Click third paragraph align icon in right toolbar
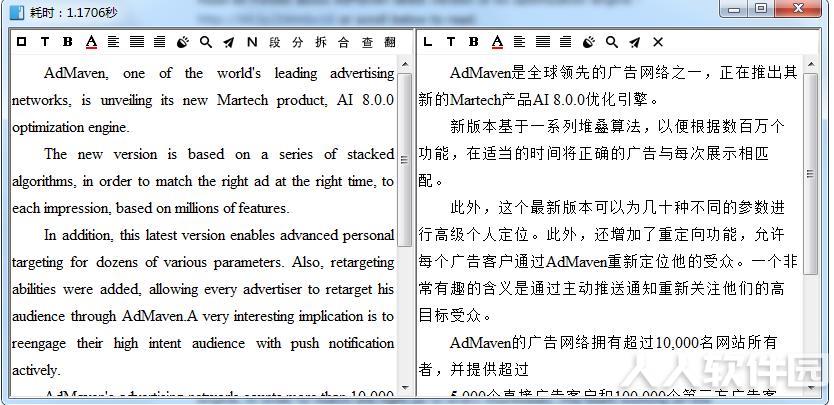834x405 pixels. click(566, 42)
